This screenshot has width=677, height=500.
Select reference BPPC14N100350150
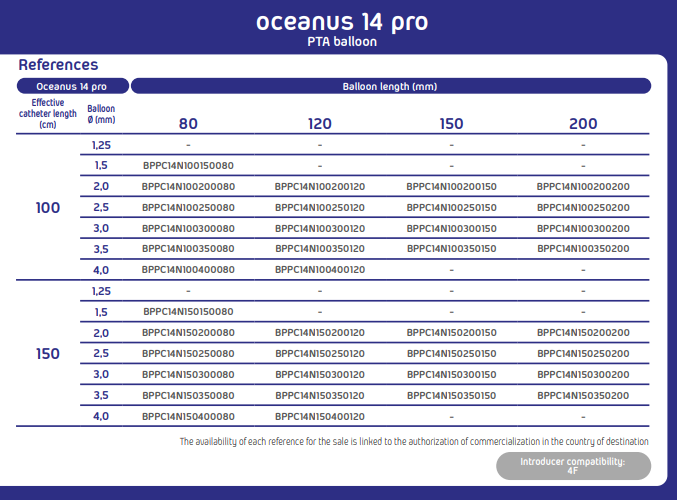452,249
